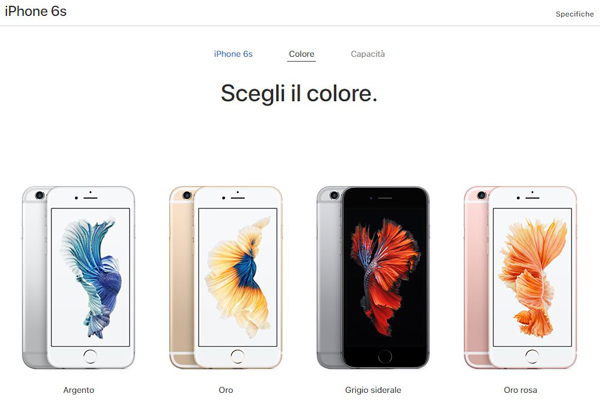Viewport: 600px width, 401px height.
Task: Click the Oro rosa color label
Action: coord(520,390)
